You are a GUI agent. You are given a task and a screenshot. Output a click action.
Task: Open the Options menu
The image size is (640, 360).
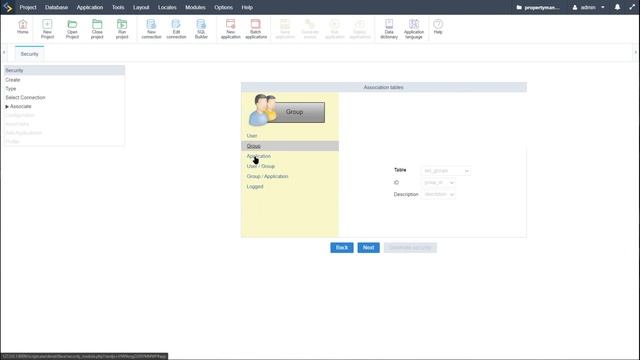click(x=224, y=7)
